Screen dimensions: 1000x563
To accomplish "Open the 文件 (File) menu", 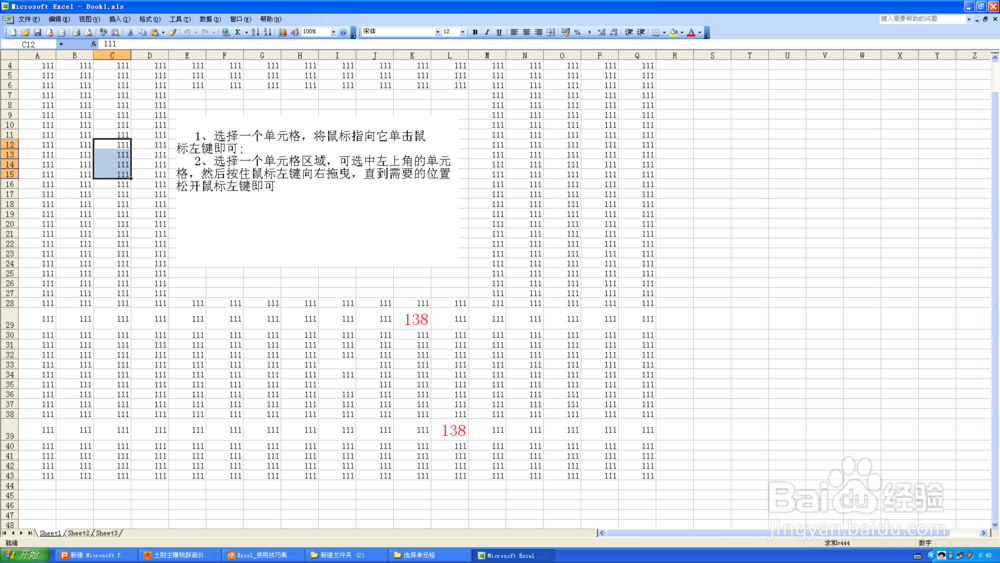I will pos(29,19).
